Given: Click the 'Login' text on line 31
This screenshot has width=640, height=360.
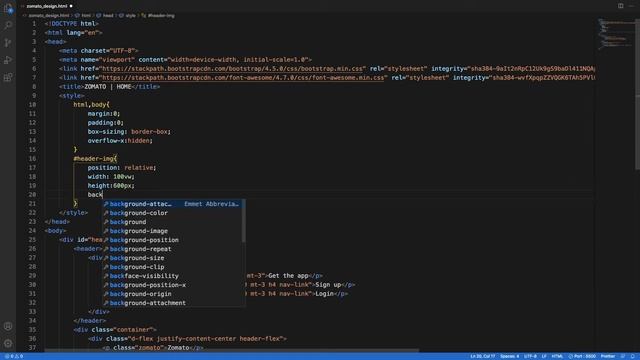Looking at the screenshot, I should tap(324, 293).
